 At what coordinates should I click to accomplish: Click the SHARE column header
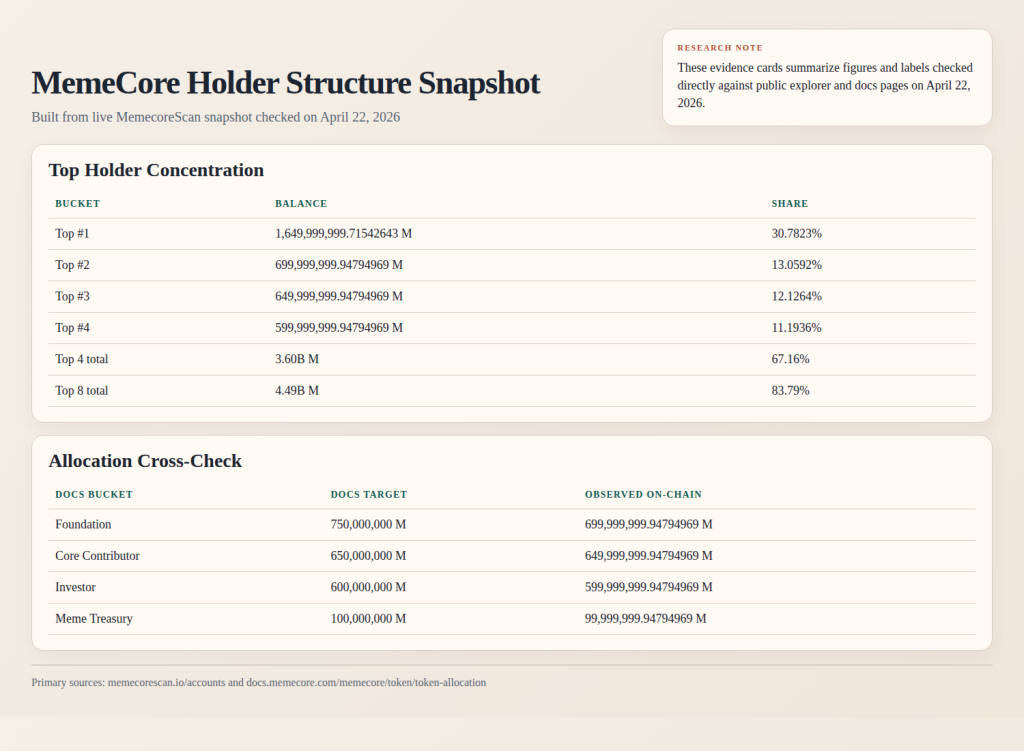(x=790, y=204)
